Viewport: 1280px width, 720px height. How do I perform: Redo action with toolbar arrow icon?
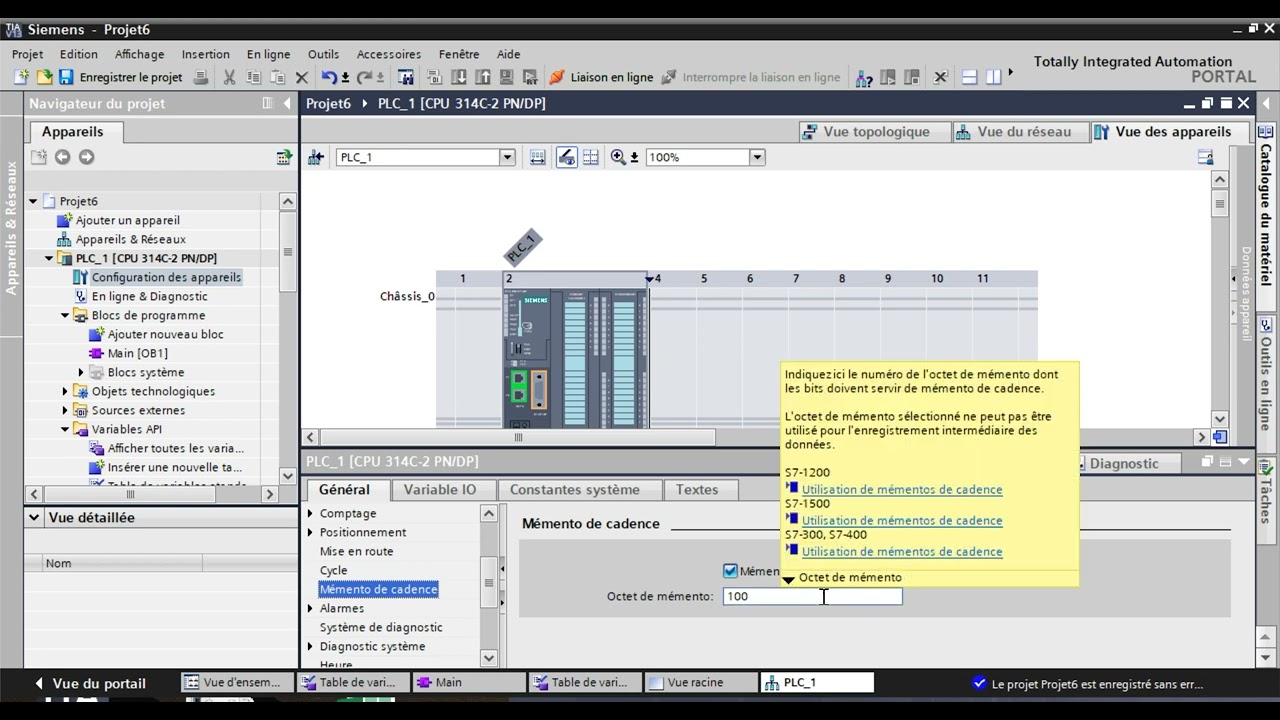coord(365,77)
